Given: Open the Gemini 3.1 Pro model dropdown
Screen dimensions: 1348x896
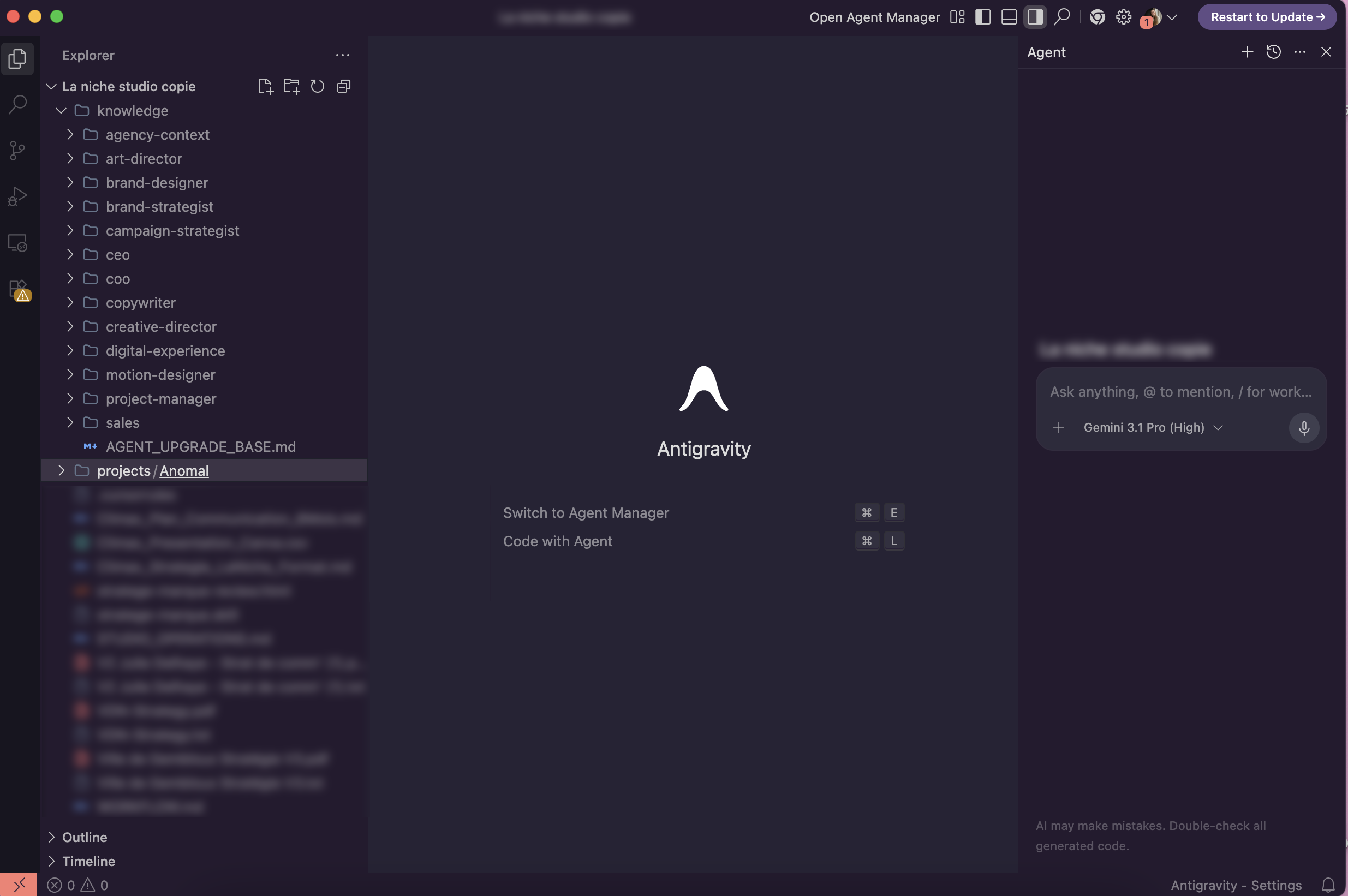Looking at the screenshot, I should click(1153, 427).
